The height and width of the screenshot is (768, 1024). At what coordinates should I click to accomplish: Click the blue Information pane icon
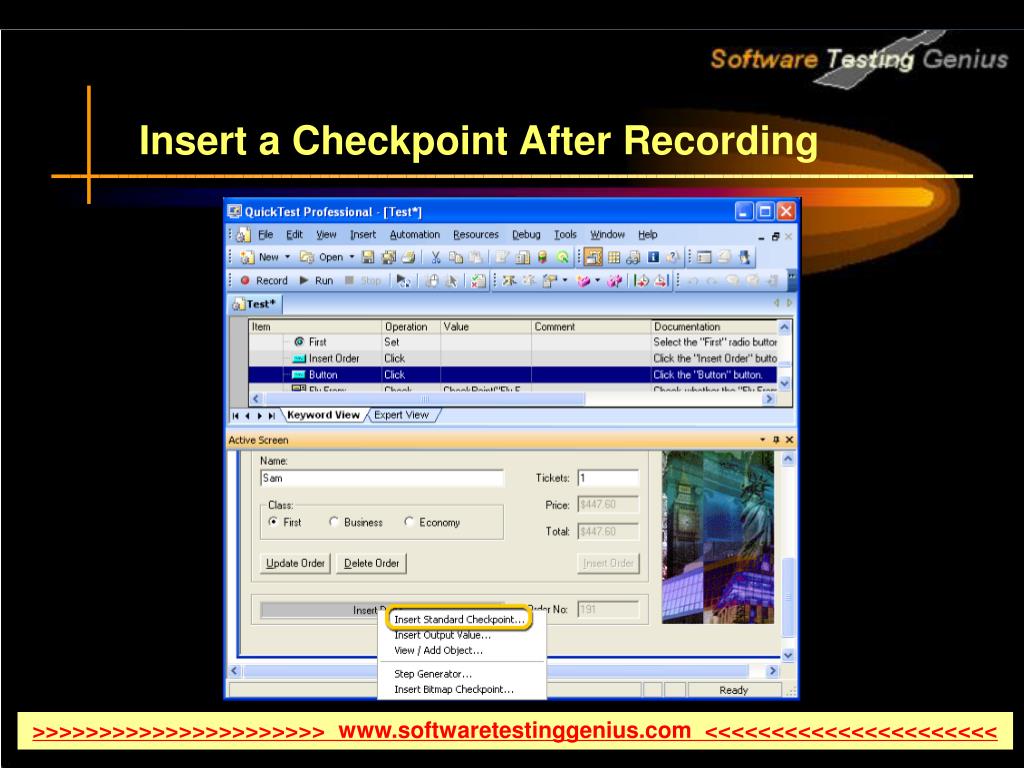(x=653, y=257)
